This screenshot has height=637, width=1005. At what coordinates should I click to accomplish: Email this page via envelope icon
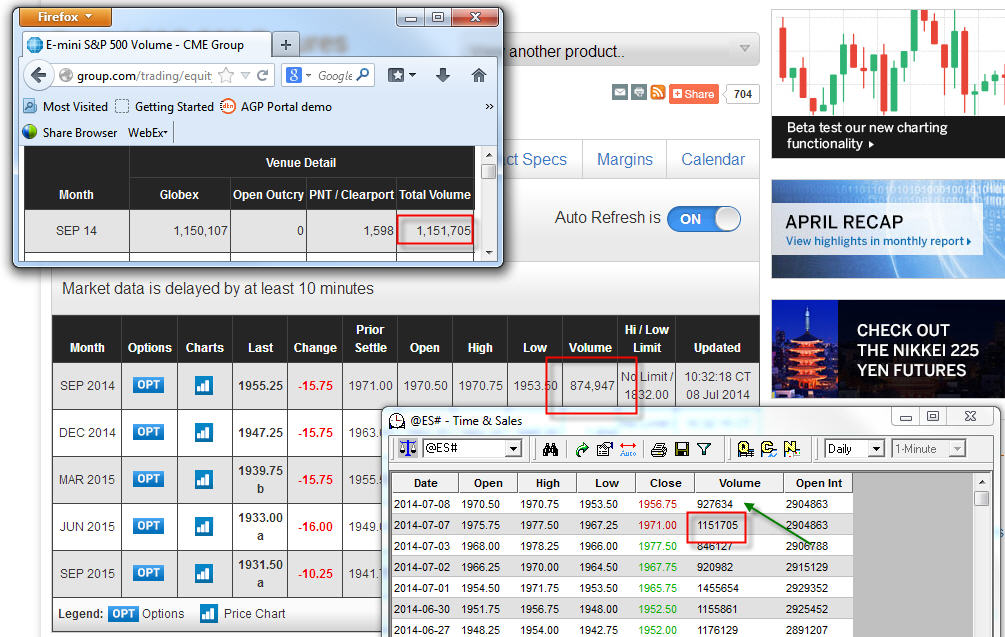pyautogui.click(x=620, y=92)
